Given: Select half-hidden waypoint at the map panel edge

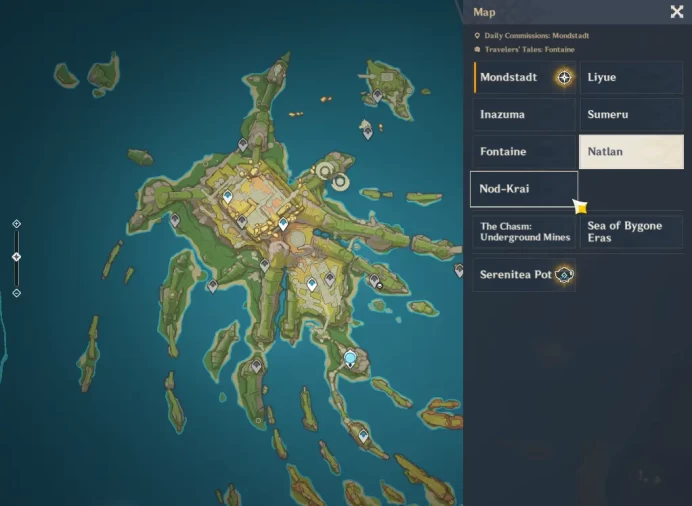Looking at the screenshot, I should click(x=459, y=270).
